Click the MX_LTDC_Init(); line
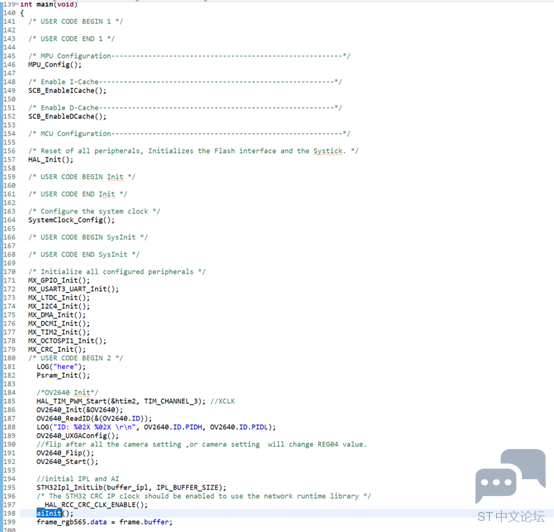 59,298
